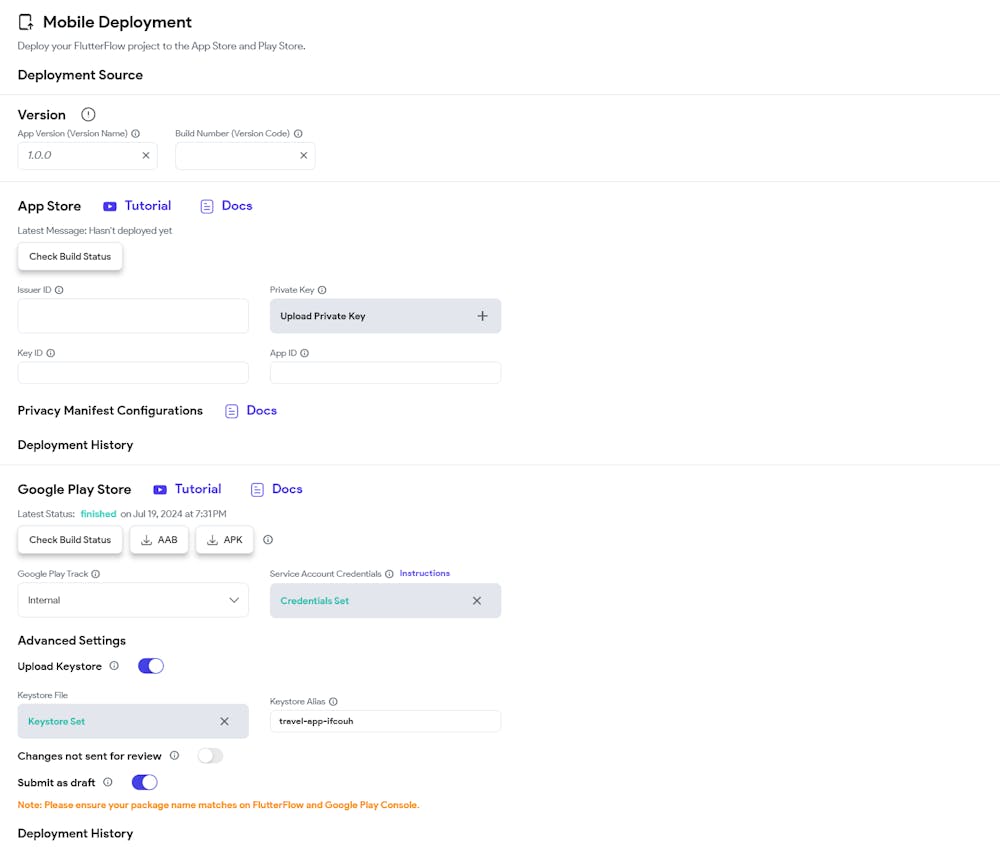Open the Google Play Track dropdown
The height and width of the screenshot is (851, 1000).
tap(133, 600)
